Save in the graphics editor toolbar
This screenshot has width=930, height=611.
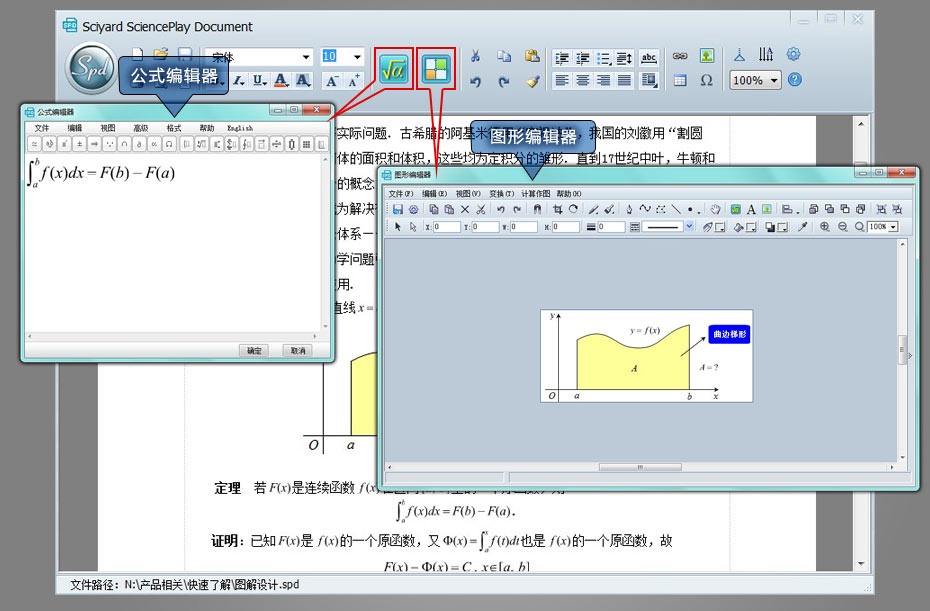[x=398, y=209]
